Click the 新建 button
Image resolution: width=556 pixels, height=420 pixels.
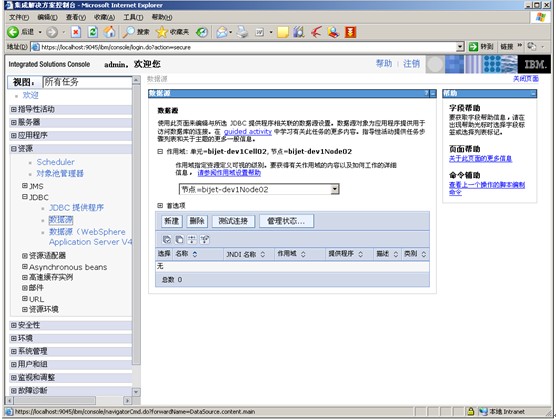pyautogui.click(x=172, y=221)
